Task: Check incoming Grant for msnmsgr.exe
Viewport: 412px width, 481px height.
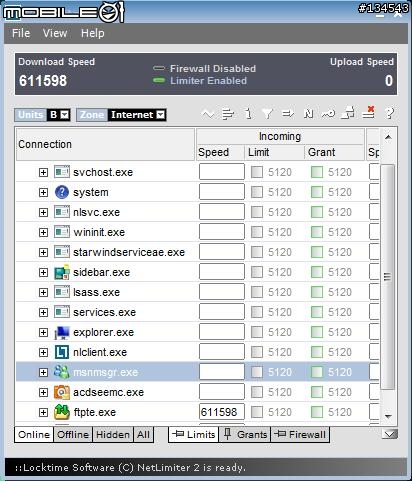Action: pyautogui.click(x=317, y=372)
